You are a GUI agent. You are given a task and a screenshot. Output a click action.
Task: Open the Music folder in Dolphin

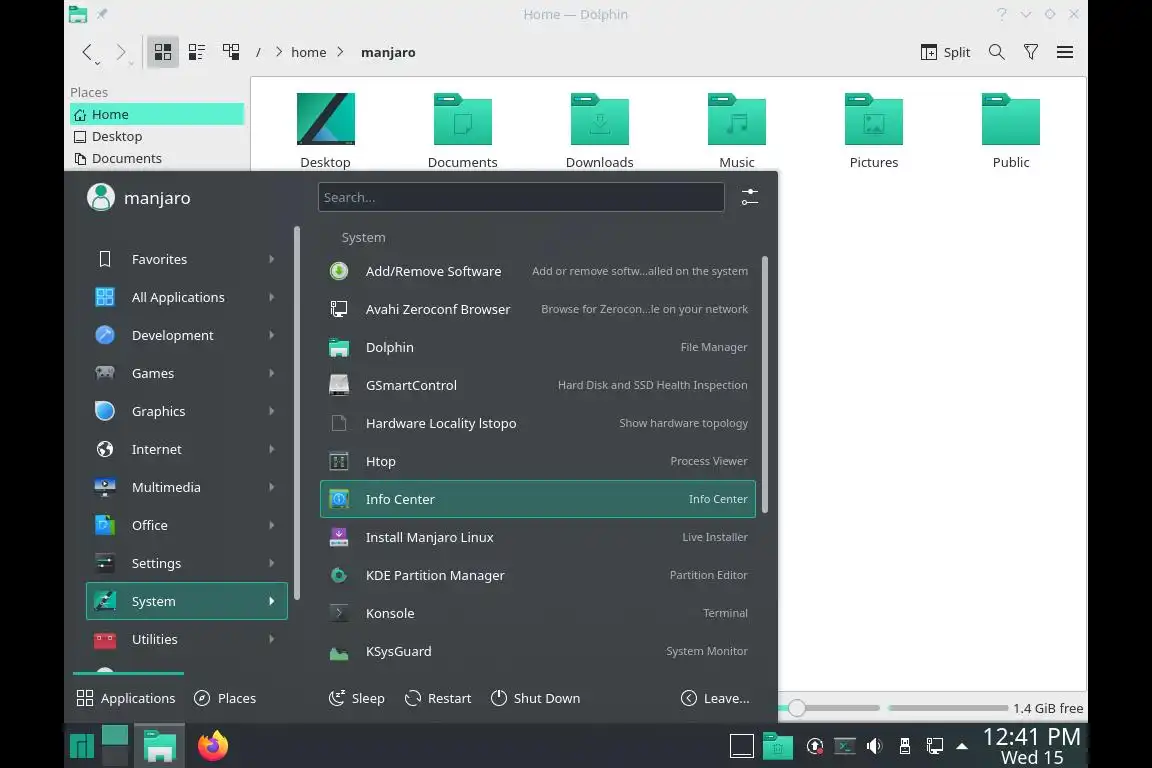[736, 131]
